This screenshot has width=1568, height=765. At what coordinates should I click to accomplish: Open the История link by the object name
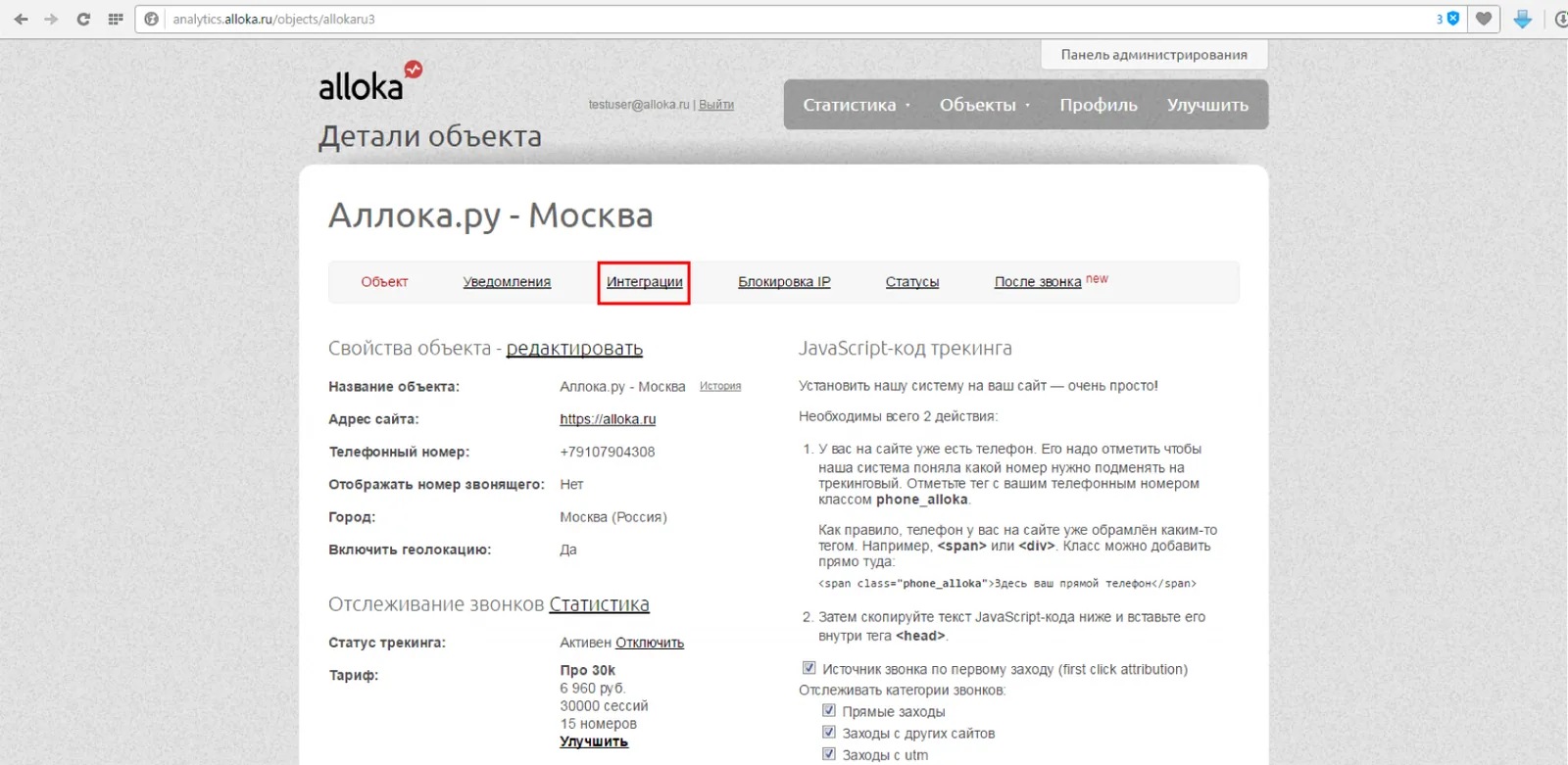pos(720,386)
